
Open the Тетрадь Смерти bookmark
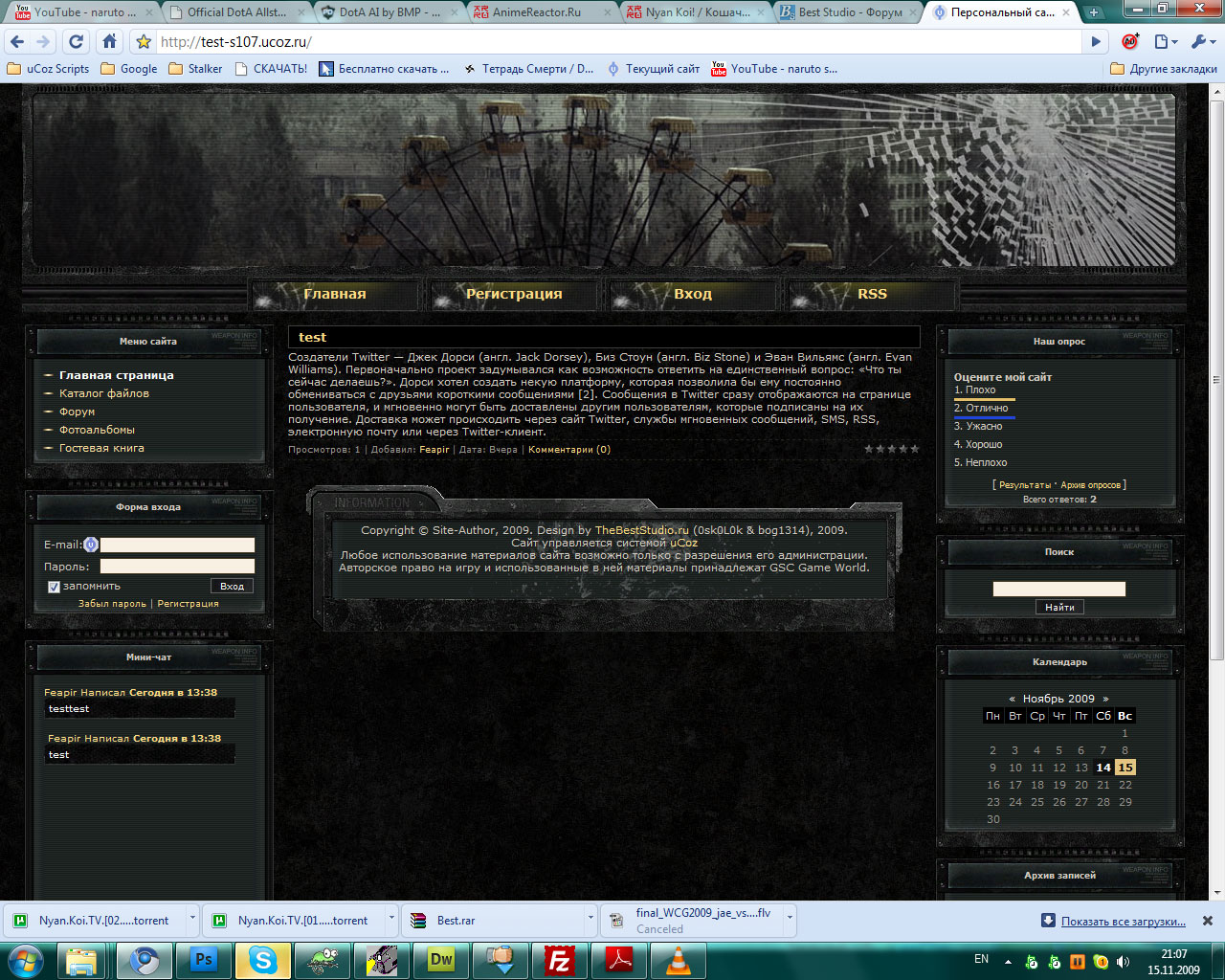528,69
